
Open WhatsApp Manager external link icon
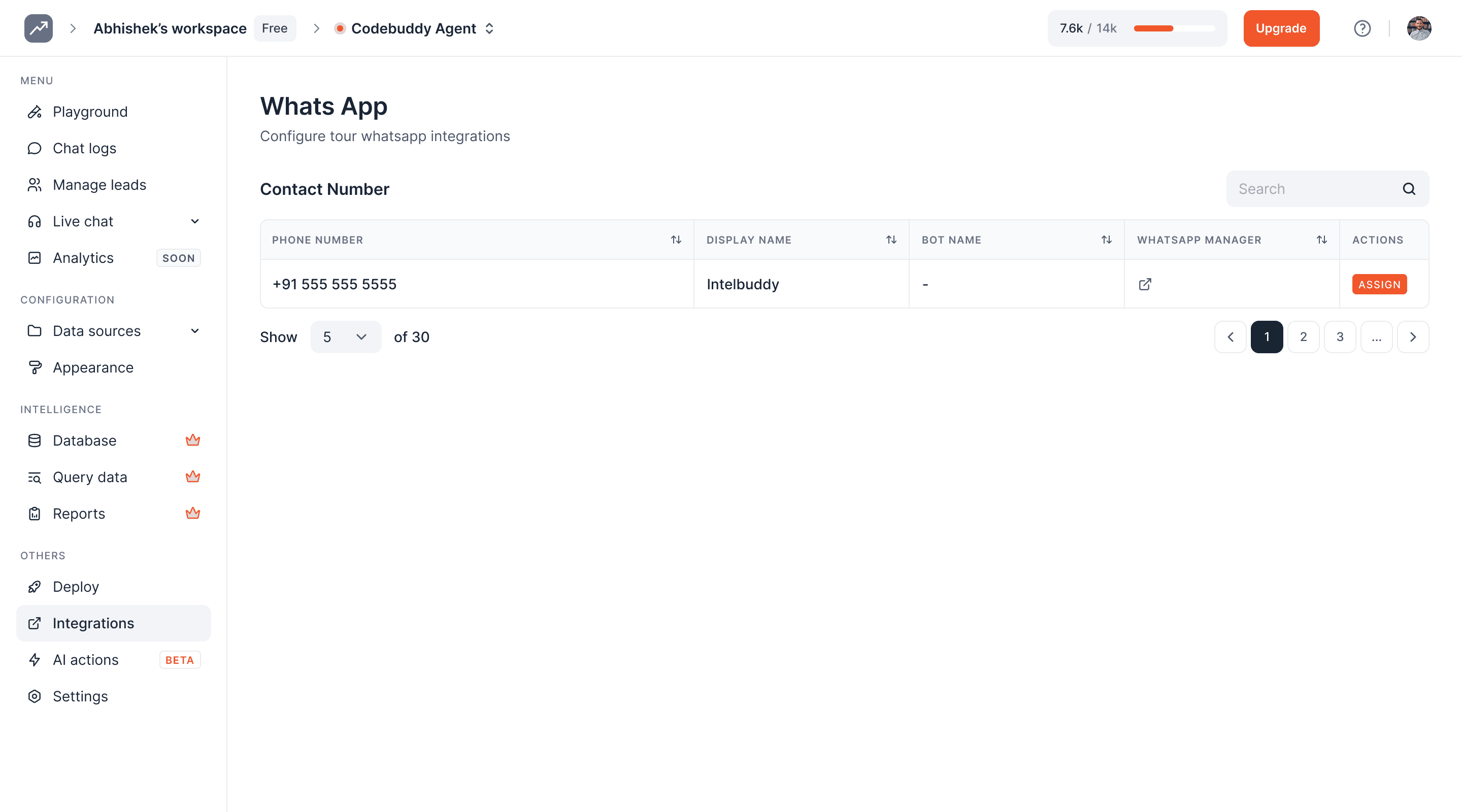(1145, 284)
